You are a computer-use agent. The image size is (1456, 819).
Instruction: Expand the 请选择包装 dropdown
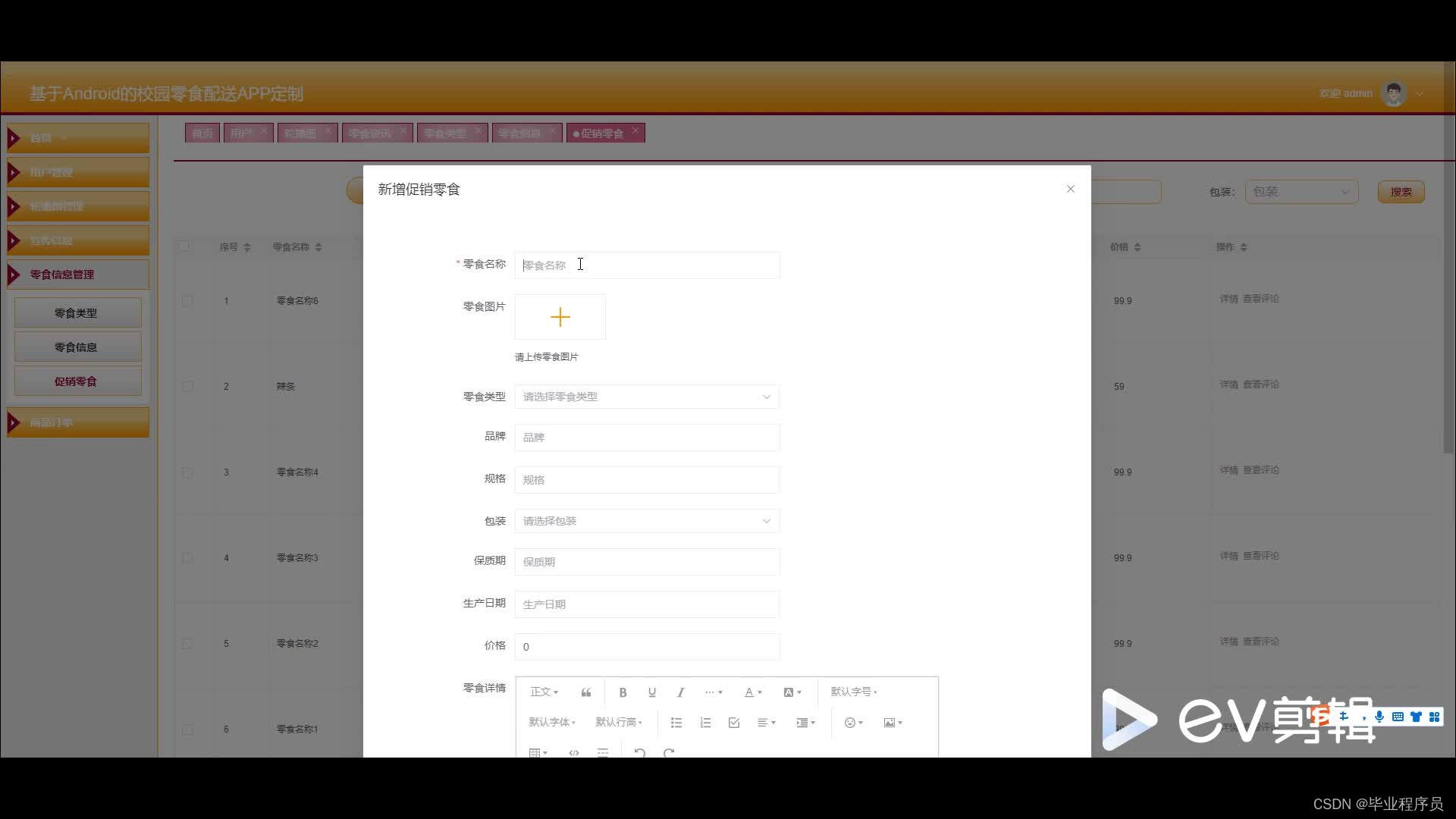pyautogui.click(x=647, y=521)
